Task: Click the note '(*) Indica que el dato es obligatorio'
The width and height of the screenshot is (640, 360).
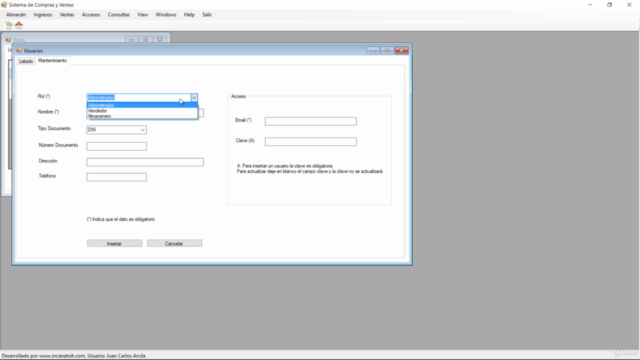Action: click(121, 219)
